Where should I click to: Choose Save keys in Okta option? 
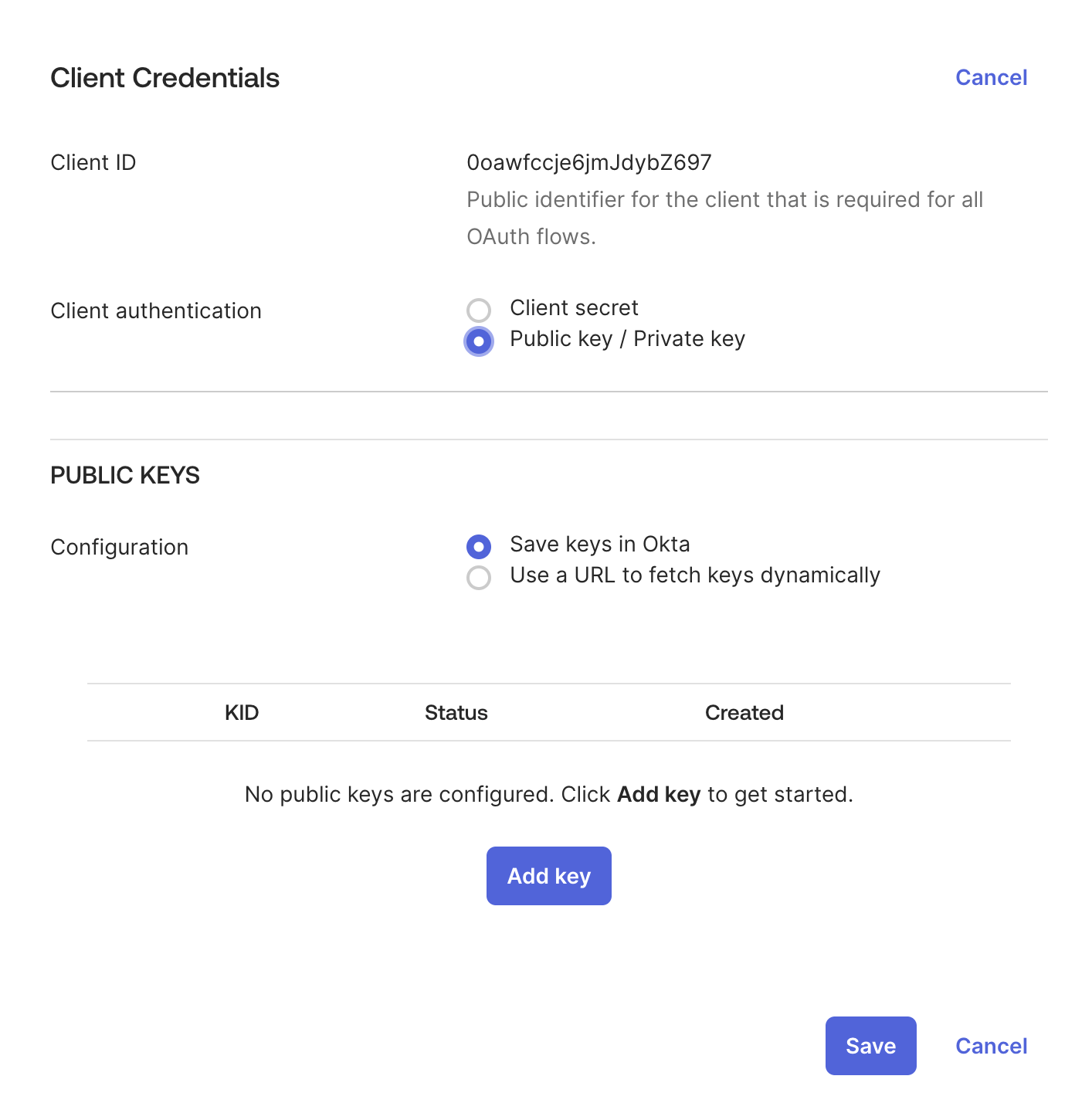coord(480,546)
